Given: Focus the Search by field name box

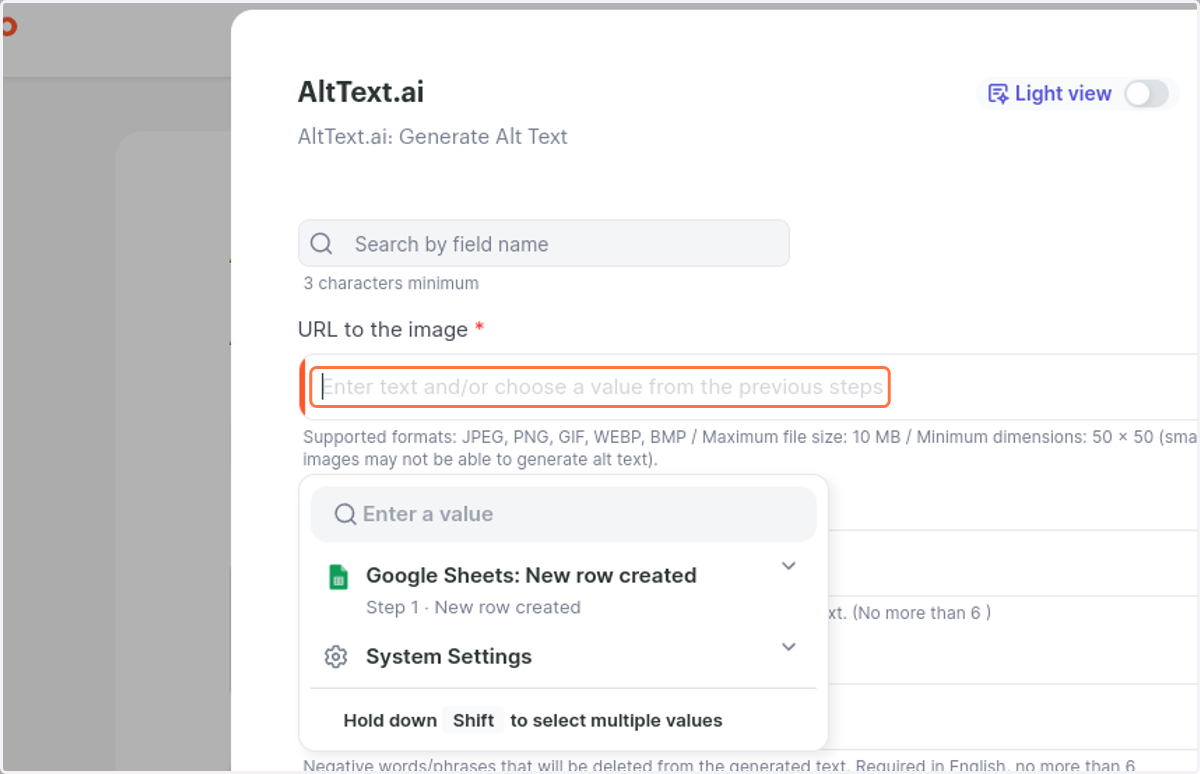Looking at the screenshot, I should pos(544,244).
